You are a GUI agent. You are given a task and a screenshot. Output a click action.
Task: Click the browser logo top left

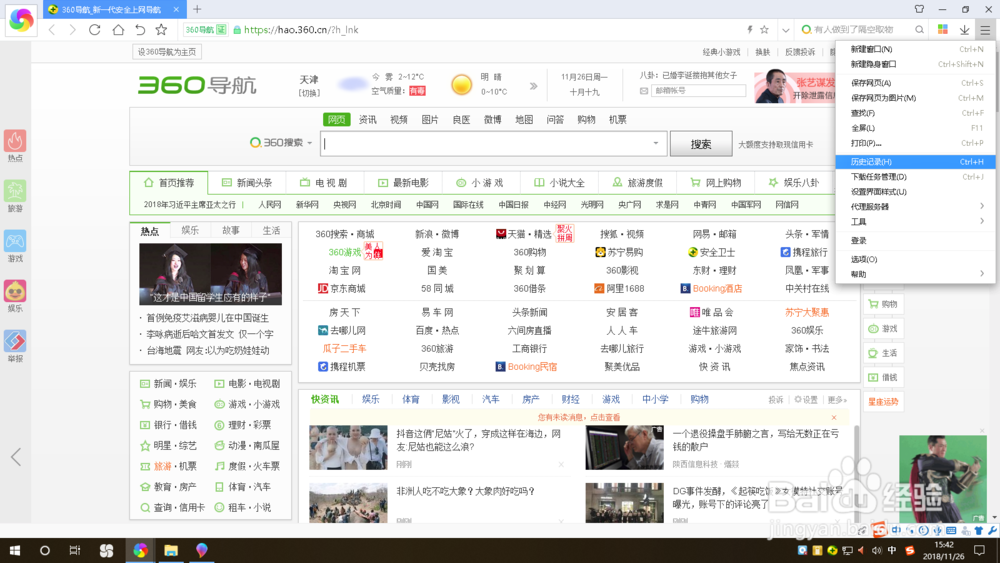(21, 20)
